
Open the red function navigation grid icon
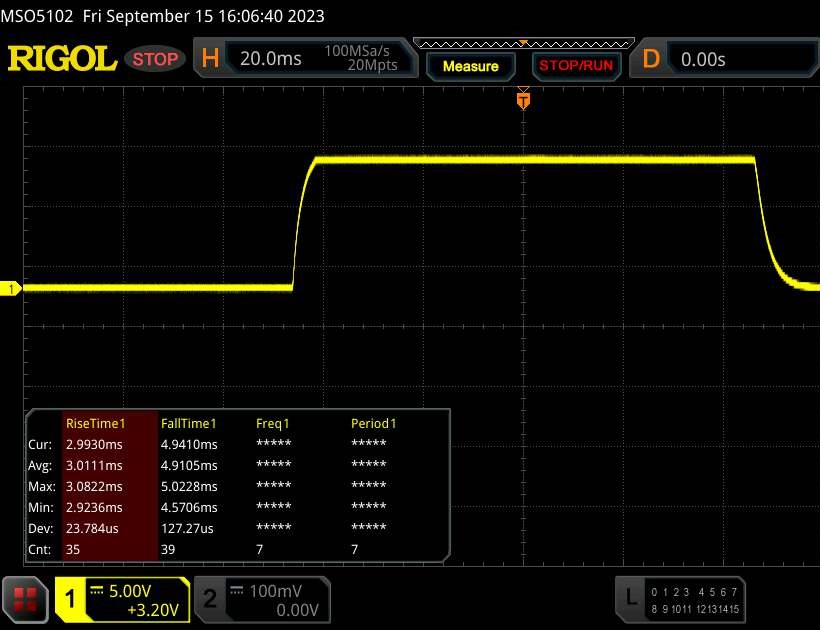(x=25, y=600)
